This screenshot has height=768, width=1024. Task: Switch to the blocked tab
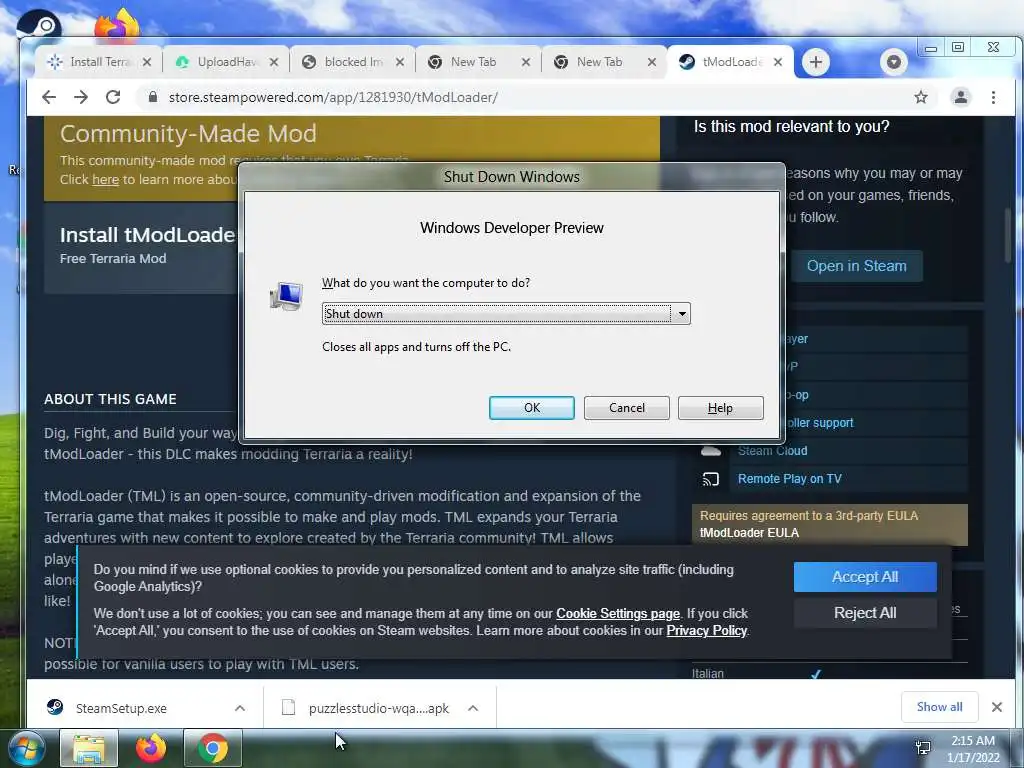pos(351,62)
